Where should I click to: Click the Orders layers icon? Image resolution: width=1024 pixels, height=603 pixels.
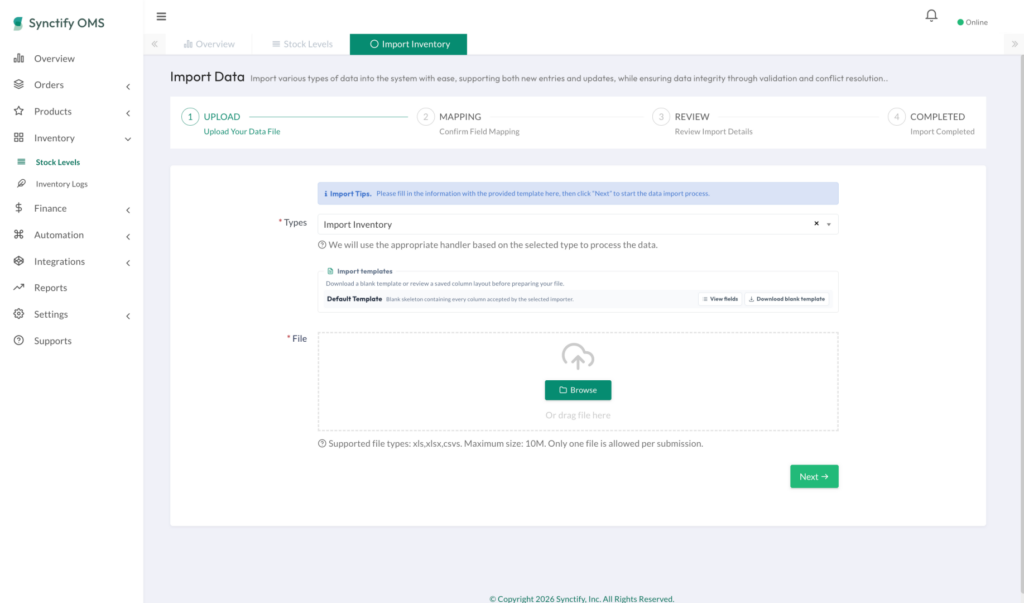click(19, 84)
